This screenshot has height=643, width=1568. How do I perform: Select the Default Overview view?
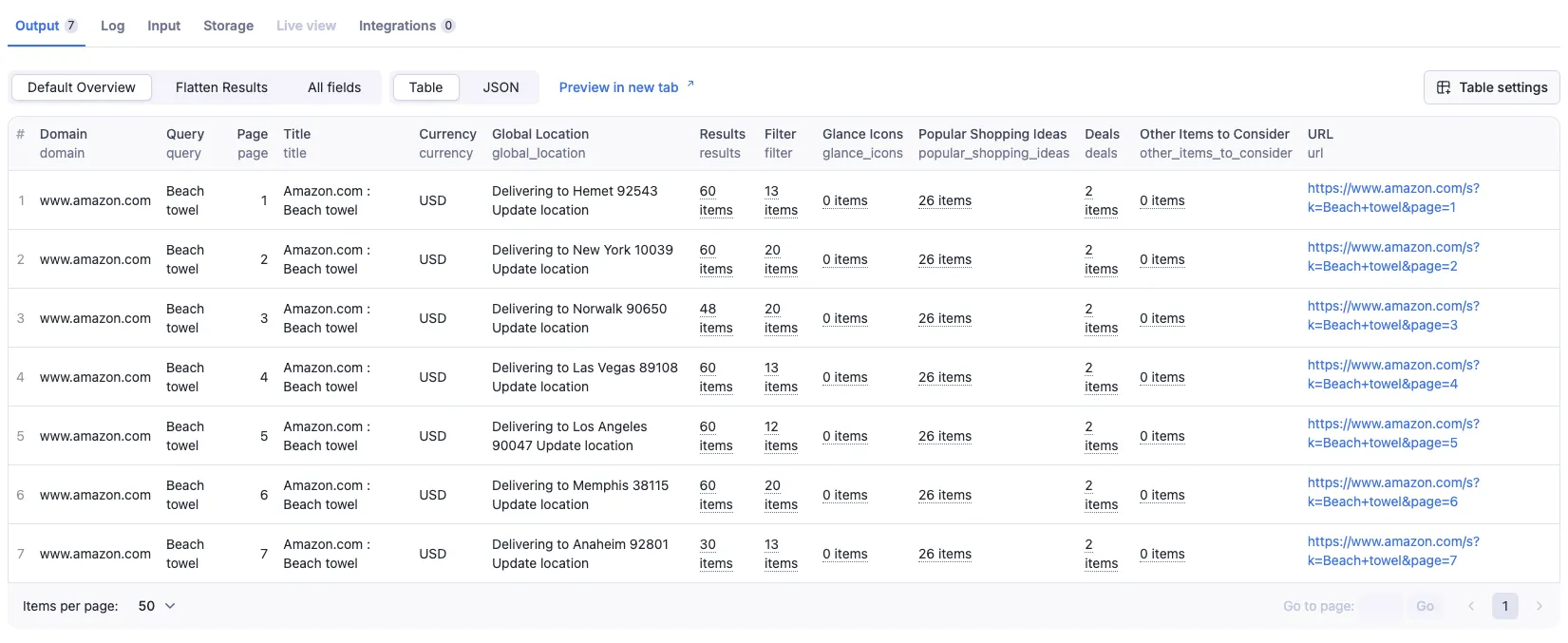82,87
